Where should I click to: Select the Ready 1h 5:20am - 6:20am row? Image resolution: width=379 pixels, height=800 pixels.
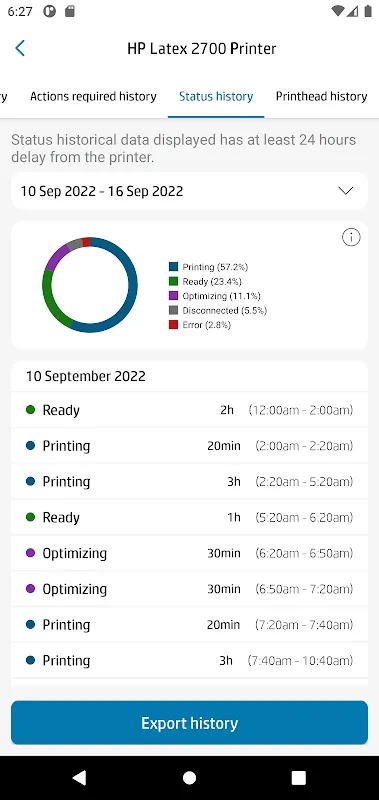click(x=189, y=517)
